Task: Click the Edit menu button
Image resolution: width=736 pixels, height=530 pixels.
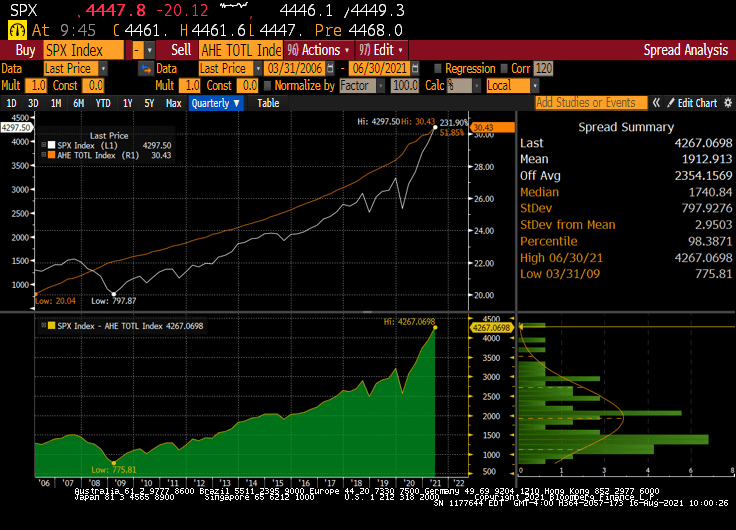Action: 382,50
